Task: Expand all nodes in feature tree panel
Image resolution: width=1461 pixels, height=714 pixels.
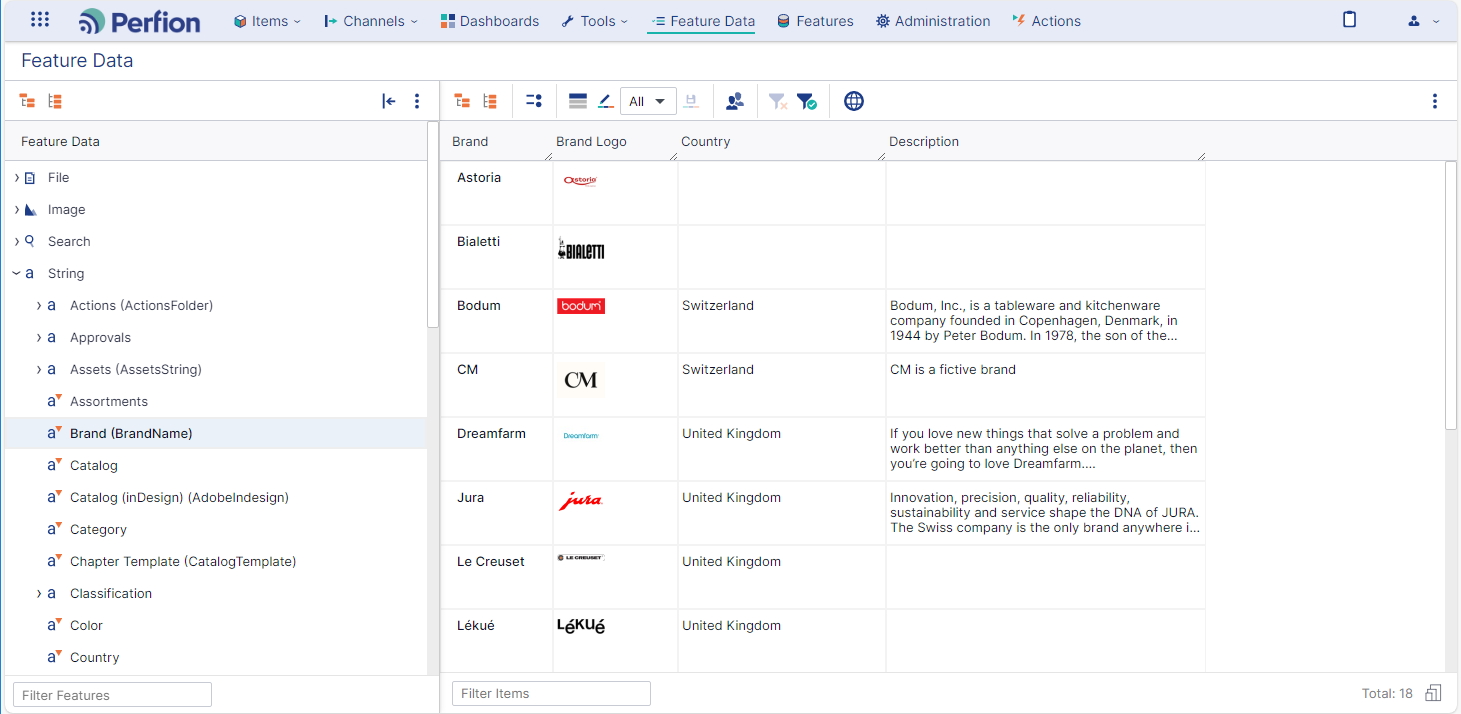Action: click(x=56, y=101)
